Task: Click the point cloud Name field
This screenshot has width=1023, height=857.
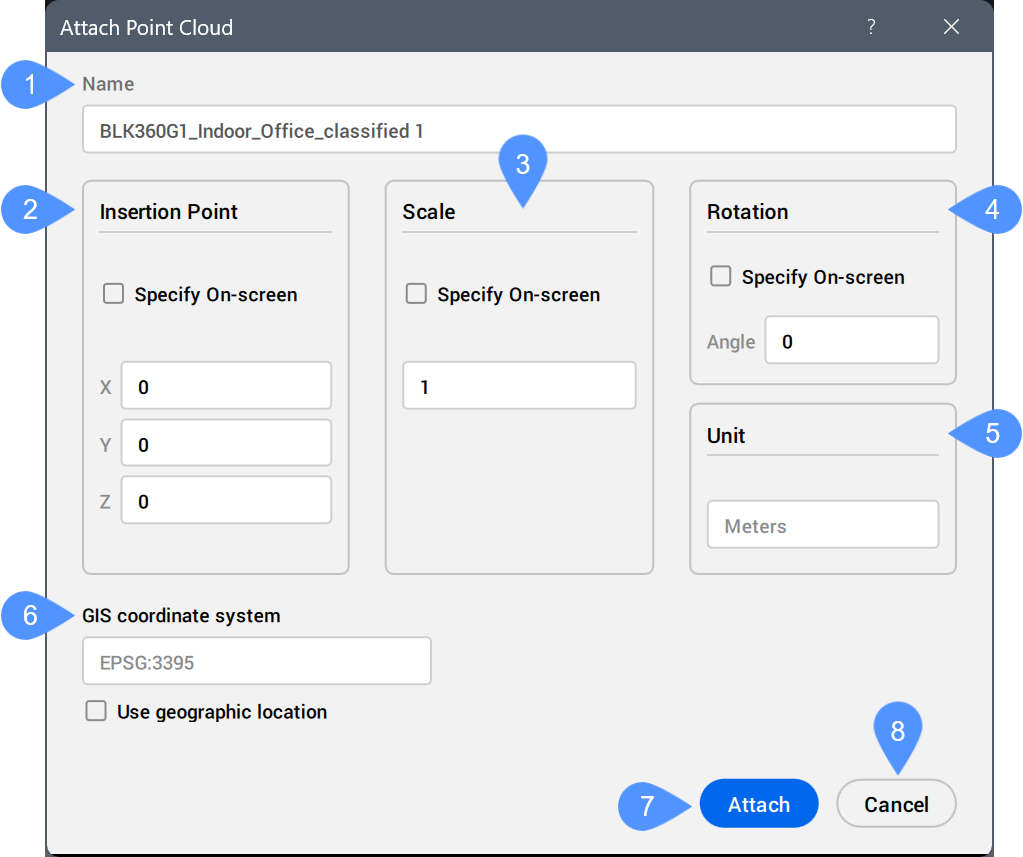Action: pos(519,130)
